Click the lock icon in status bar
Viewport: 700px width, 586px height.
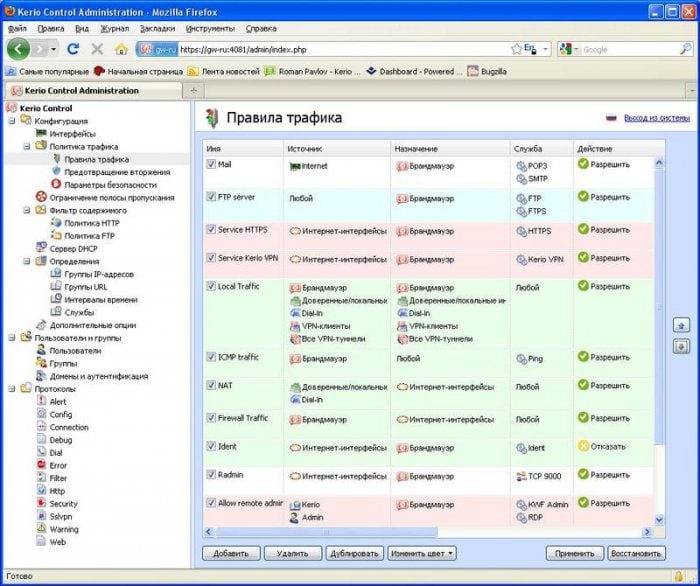(679, 576)
